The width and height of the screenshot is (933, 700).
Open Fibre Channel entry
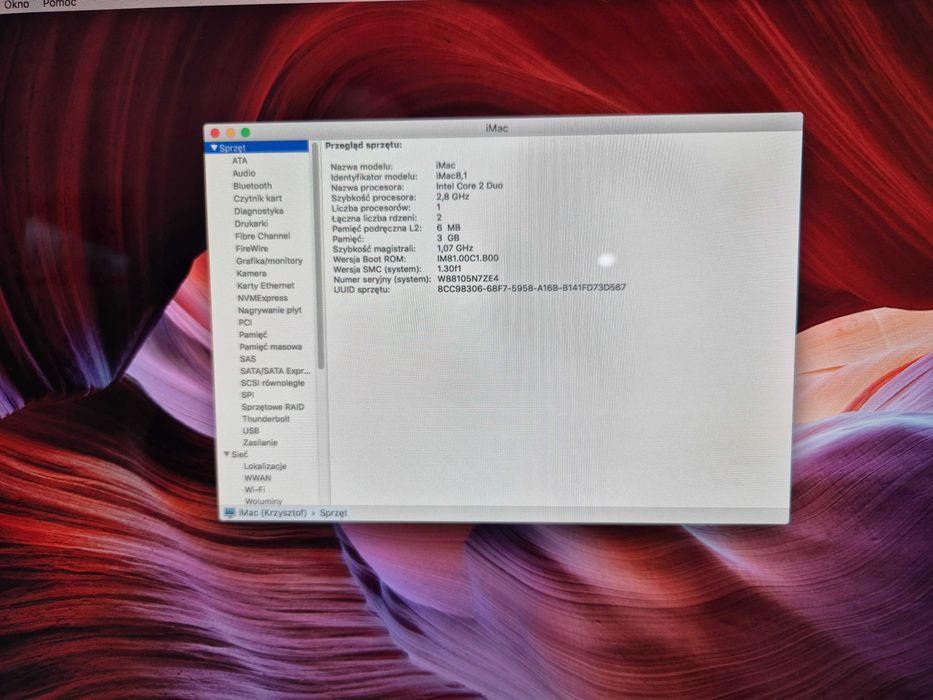pos(262,236)
